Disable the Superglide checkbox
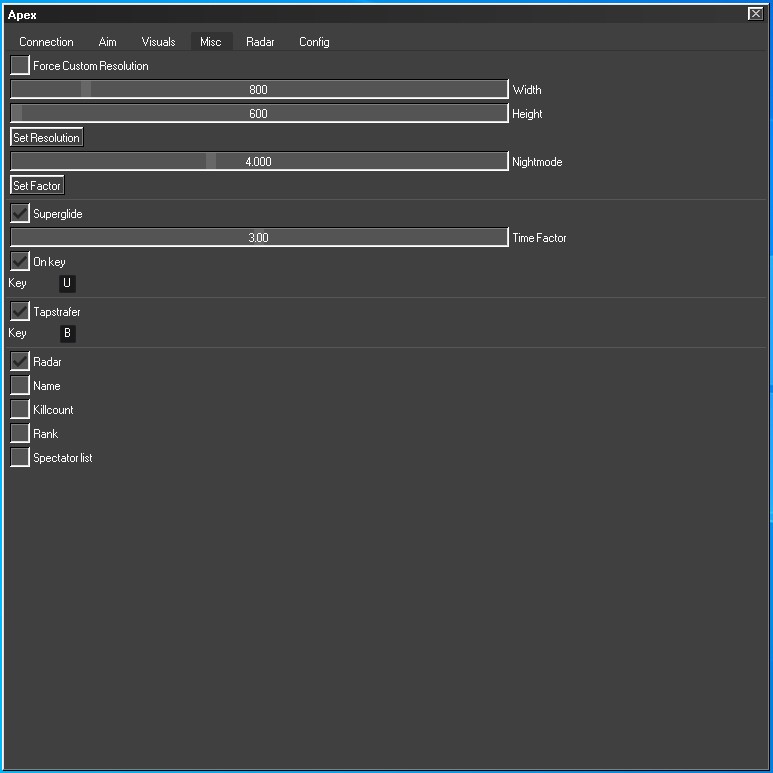Viewport: 773px width, 773px height. (20, 213)
